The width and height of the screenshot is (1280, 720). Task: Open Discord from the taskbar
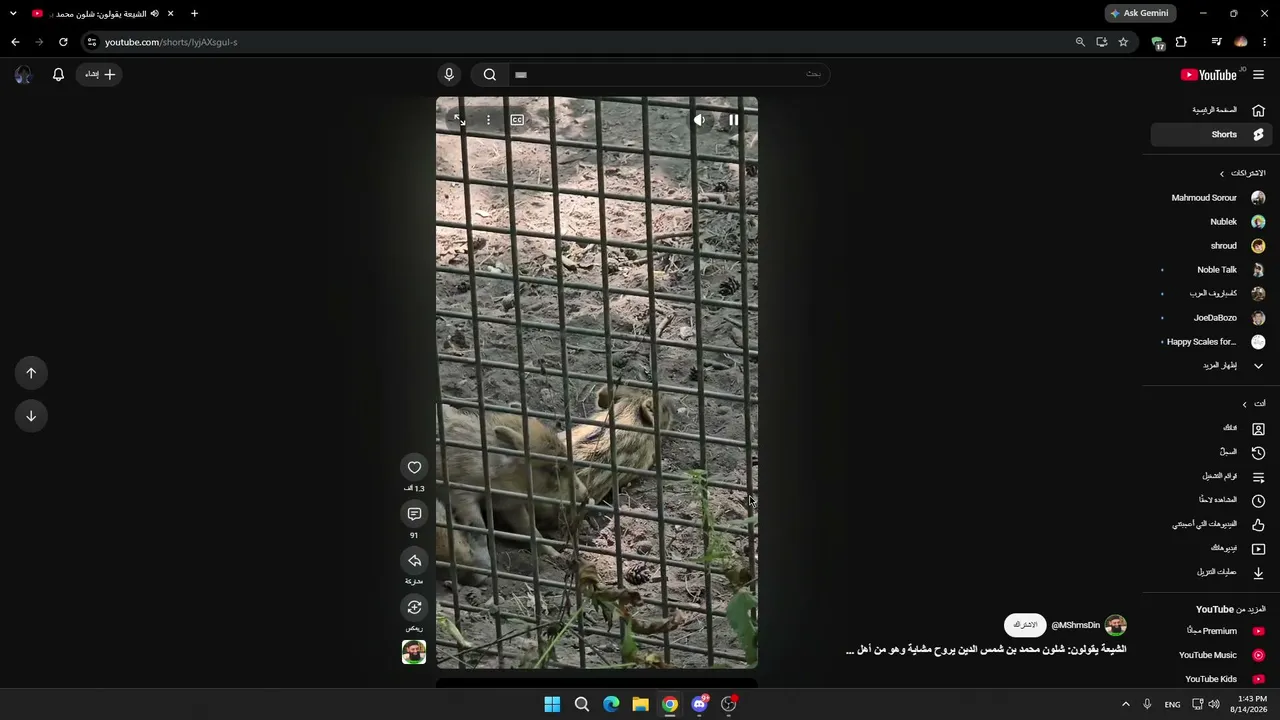click(699, 704)
